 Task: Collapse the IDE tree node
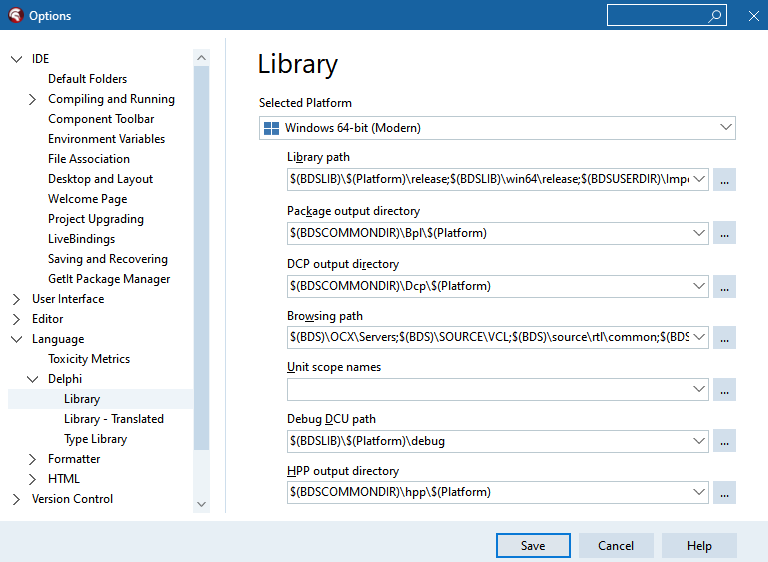coord(17,59)
